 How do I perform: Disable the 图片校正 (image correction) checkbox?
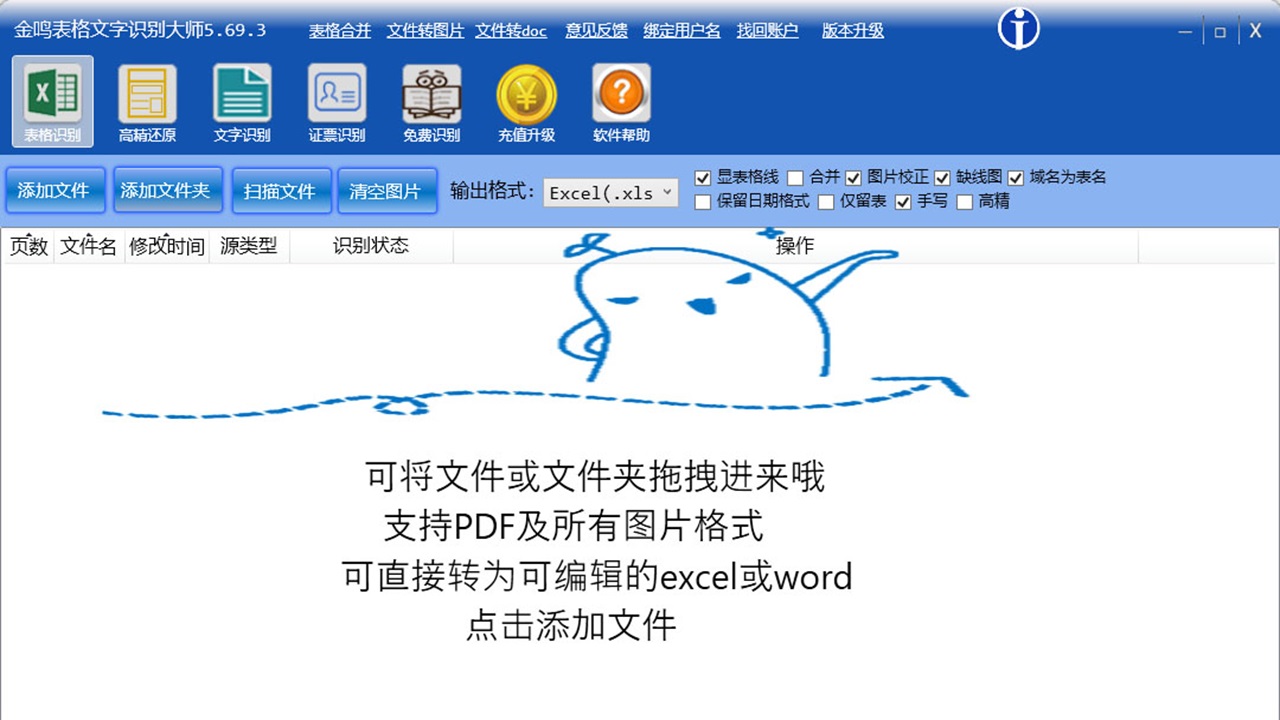tap(854, 177)
